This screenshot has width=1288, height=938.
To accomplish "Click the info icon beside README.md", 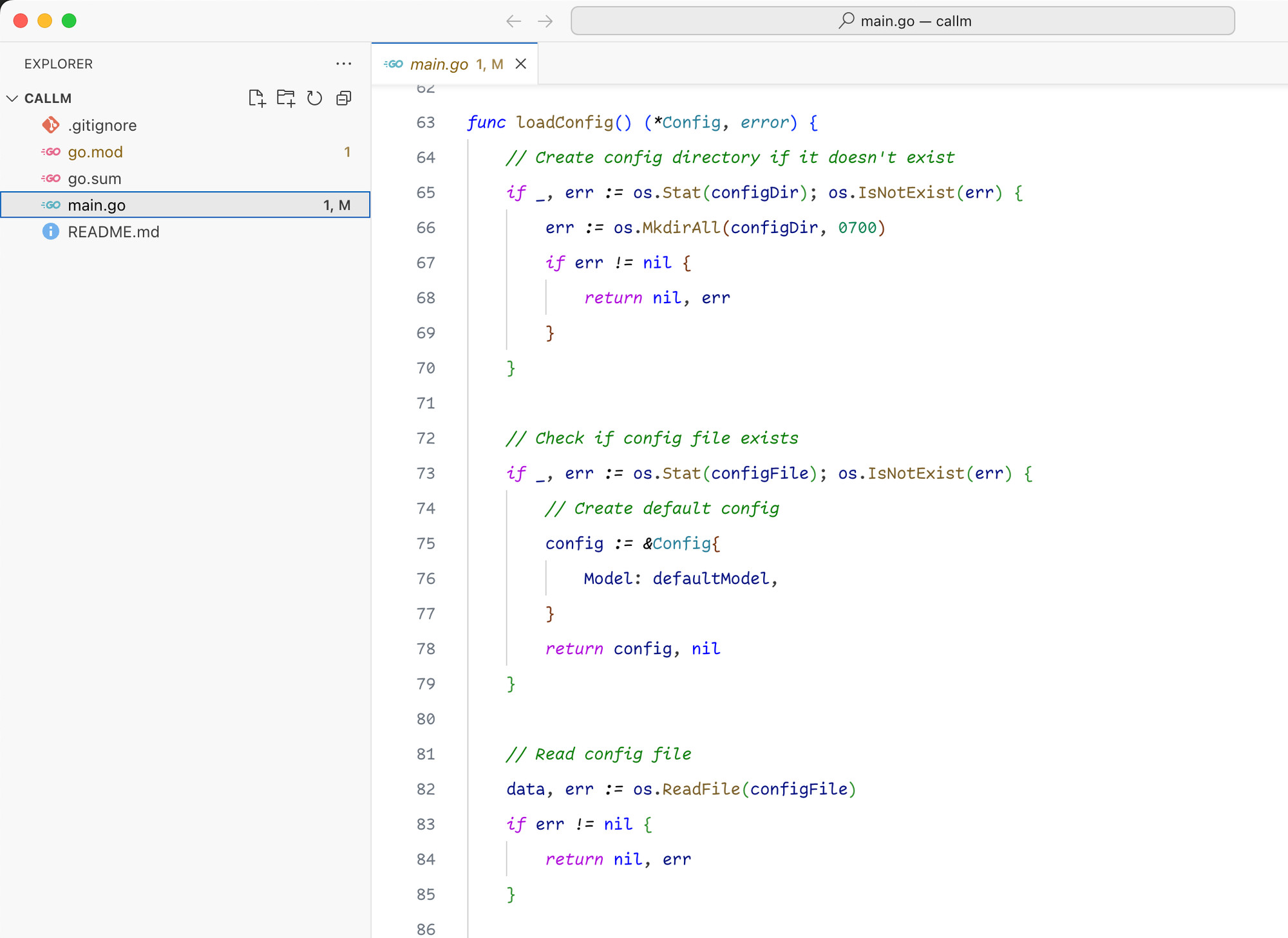I will pyautogui.click(x=51, y=232).
